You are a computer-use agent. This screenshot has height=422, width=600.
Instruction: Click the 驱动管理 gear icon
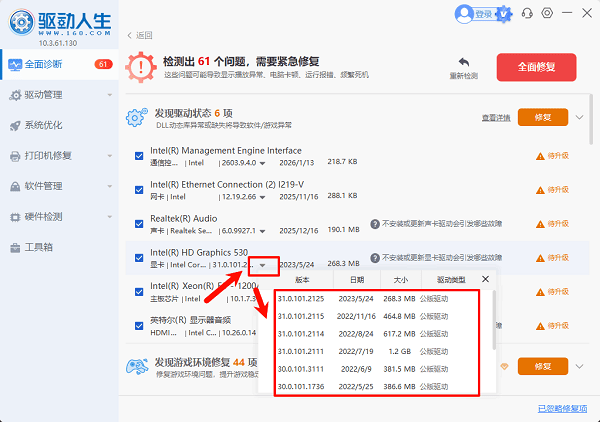[x=15, y=95]
